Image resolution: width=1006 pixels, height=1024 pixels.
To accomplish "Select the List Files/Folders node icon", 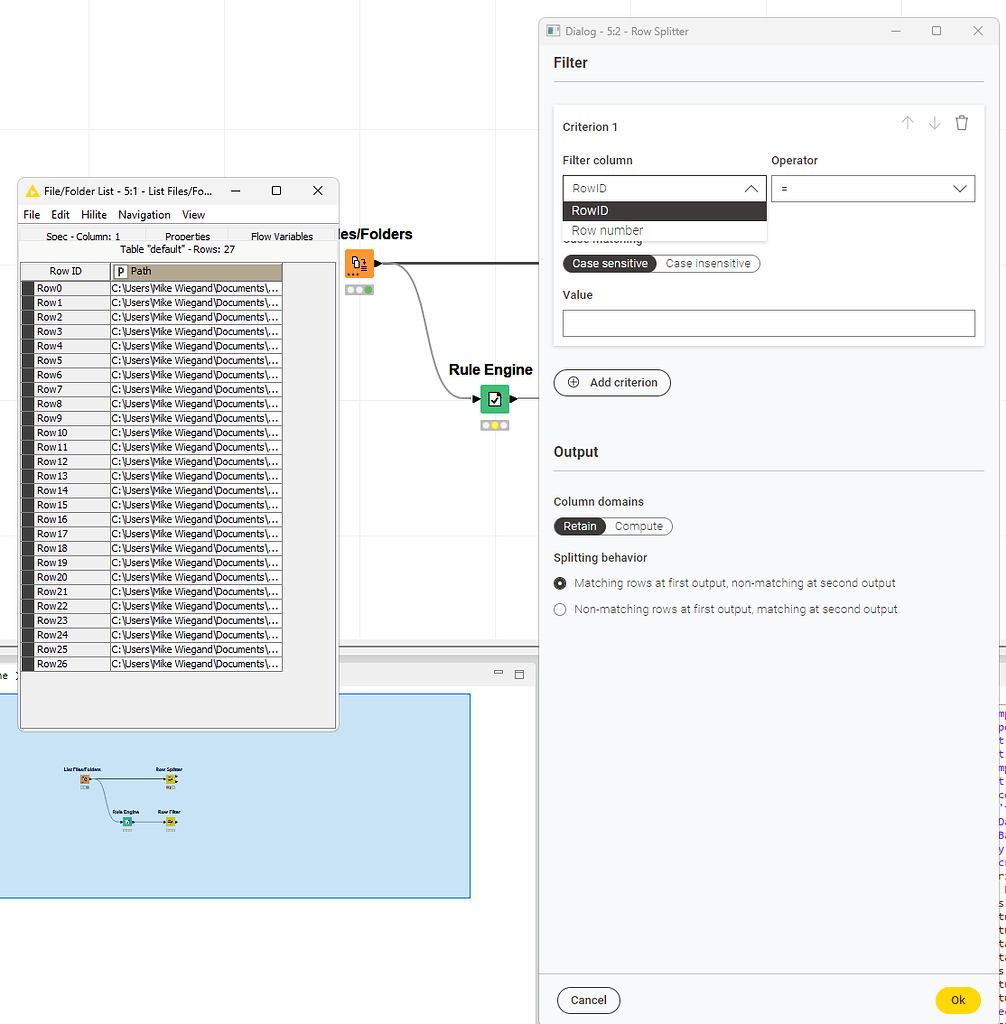I will tap(358, 263).
